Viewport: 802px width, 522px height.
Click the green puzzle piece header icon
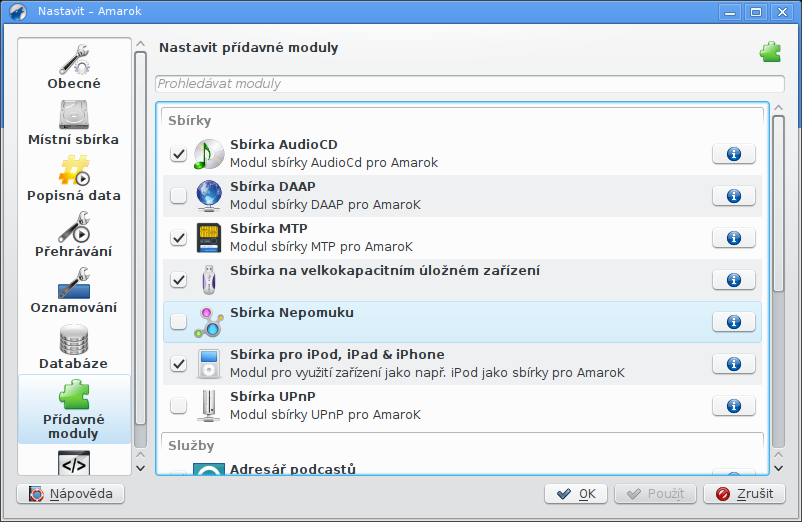[x=770, y=52]
